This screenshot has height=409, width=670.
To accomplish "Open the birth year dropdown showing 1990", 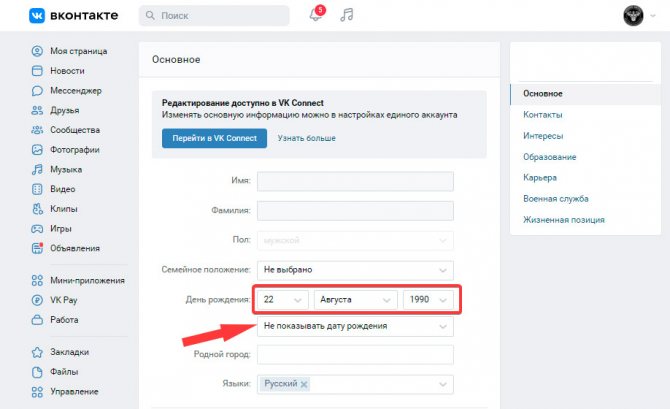I will click(x=428, y=300).
